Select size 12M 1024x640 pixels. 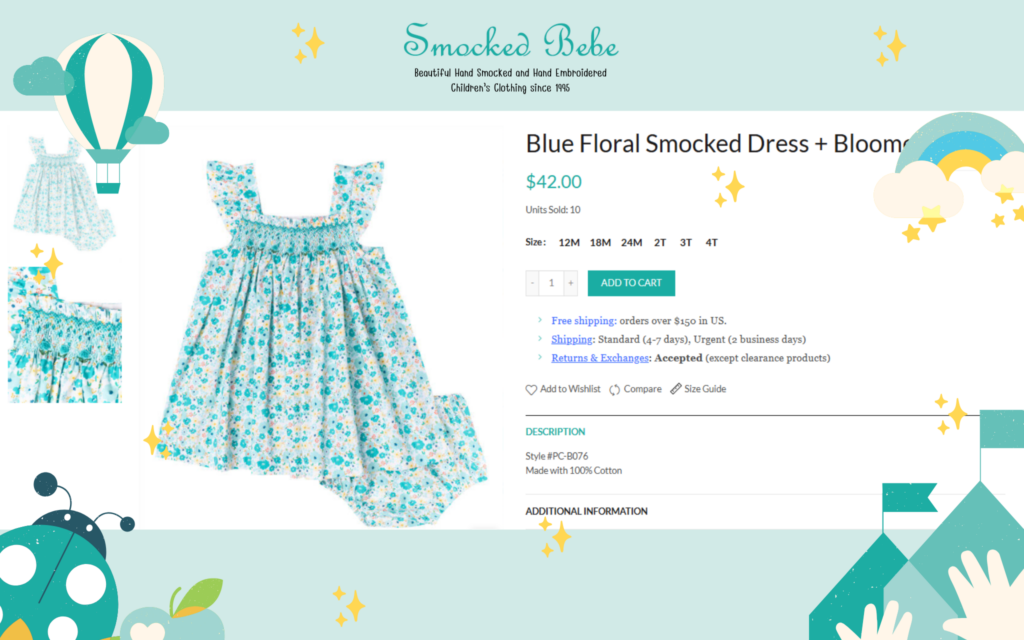(x=569, y=242)
